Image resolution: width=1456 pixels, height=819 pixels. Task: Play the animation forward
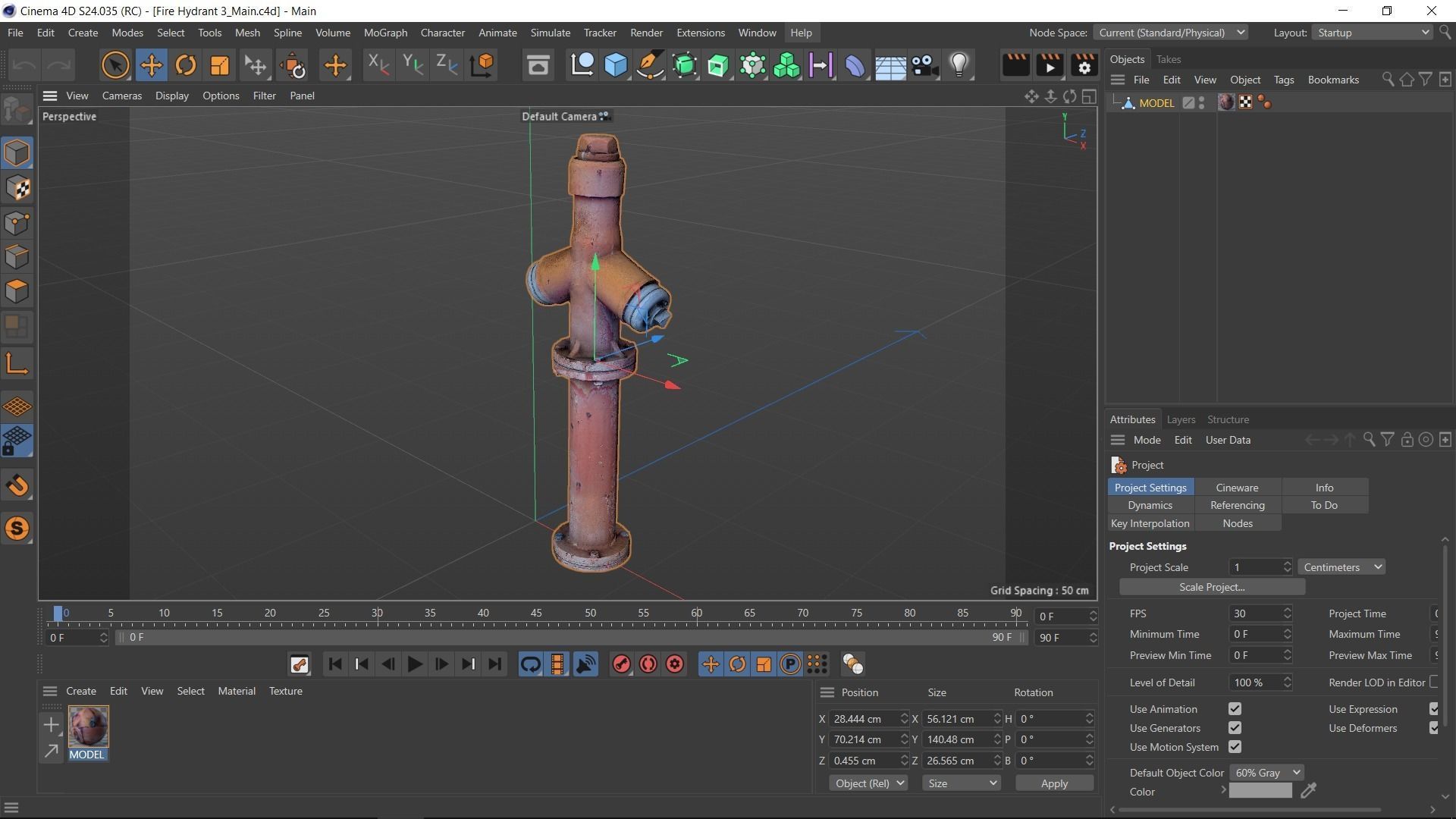point(415,665)
